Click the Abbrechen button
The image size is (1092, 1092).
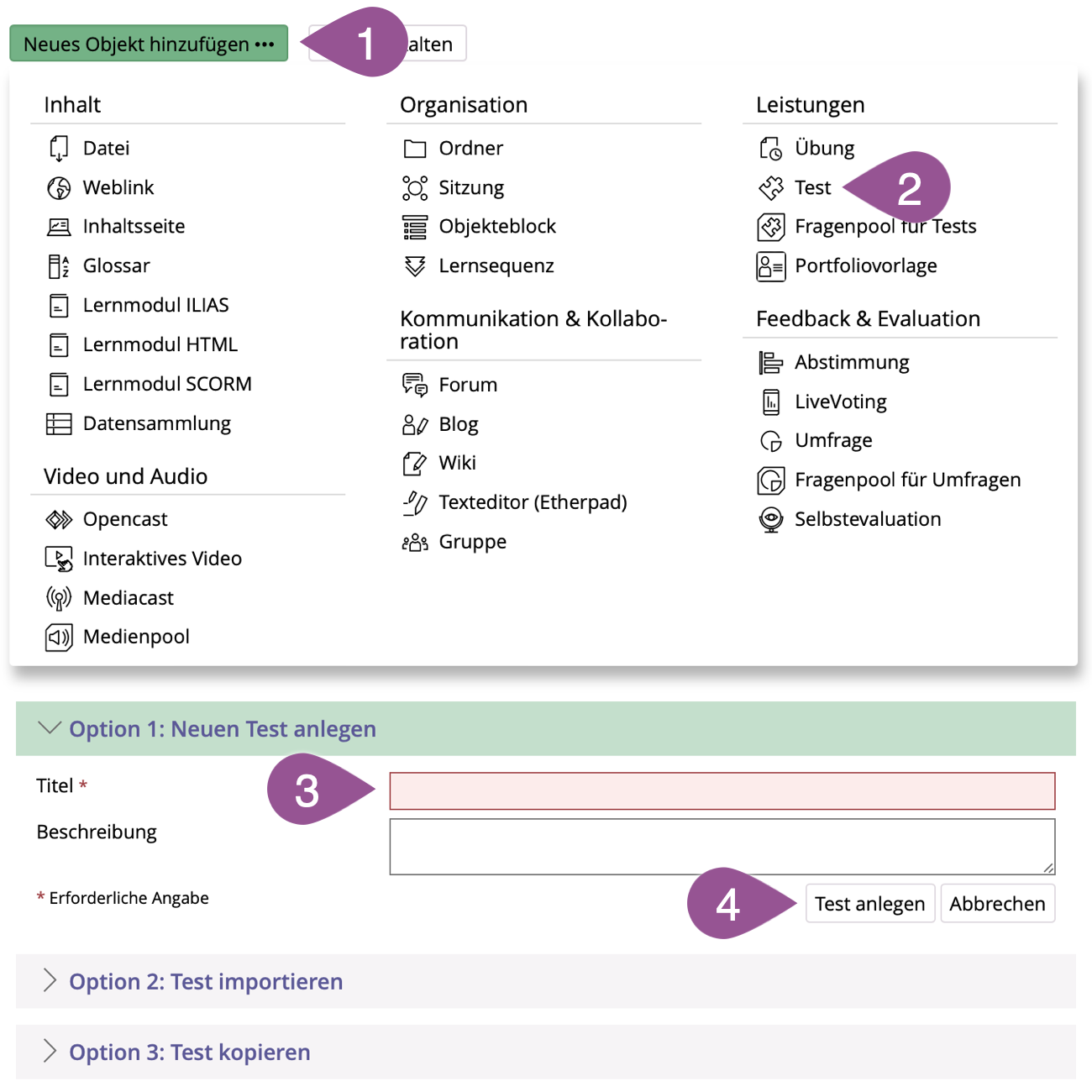(x=997, y=904)
